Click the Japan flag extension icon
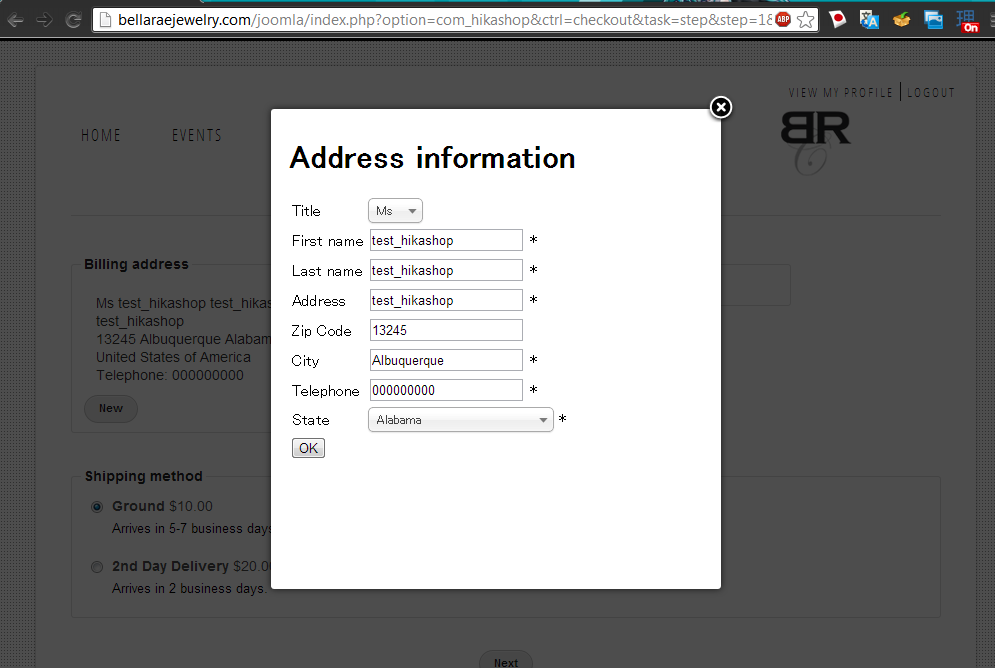Viewport: 995px width, 668px height. (837, 20)
